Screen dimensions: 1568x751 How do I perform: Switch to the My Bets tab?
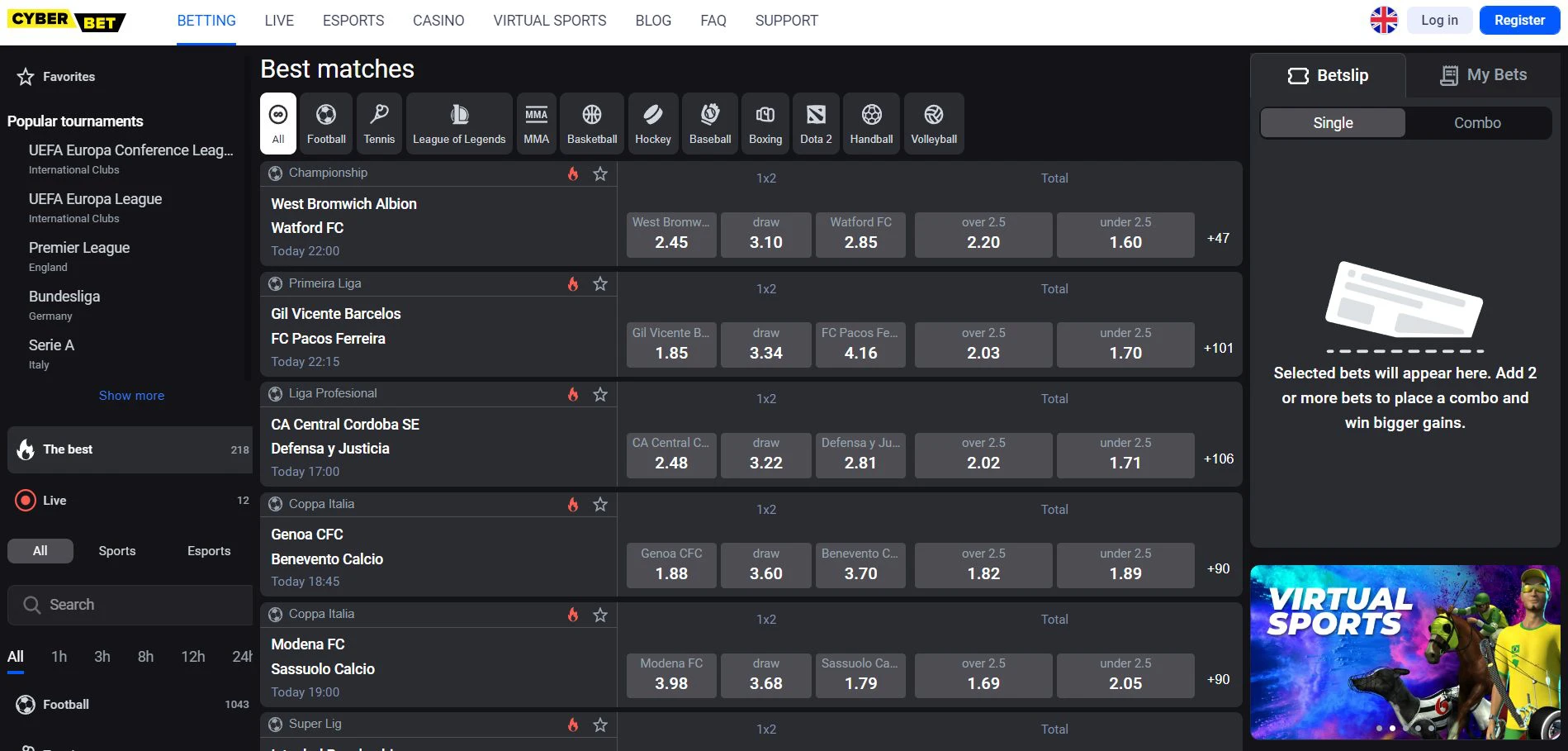click(1483, 75)
